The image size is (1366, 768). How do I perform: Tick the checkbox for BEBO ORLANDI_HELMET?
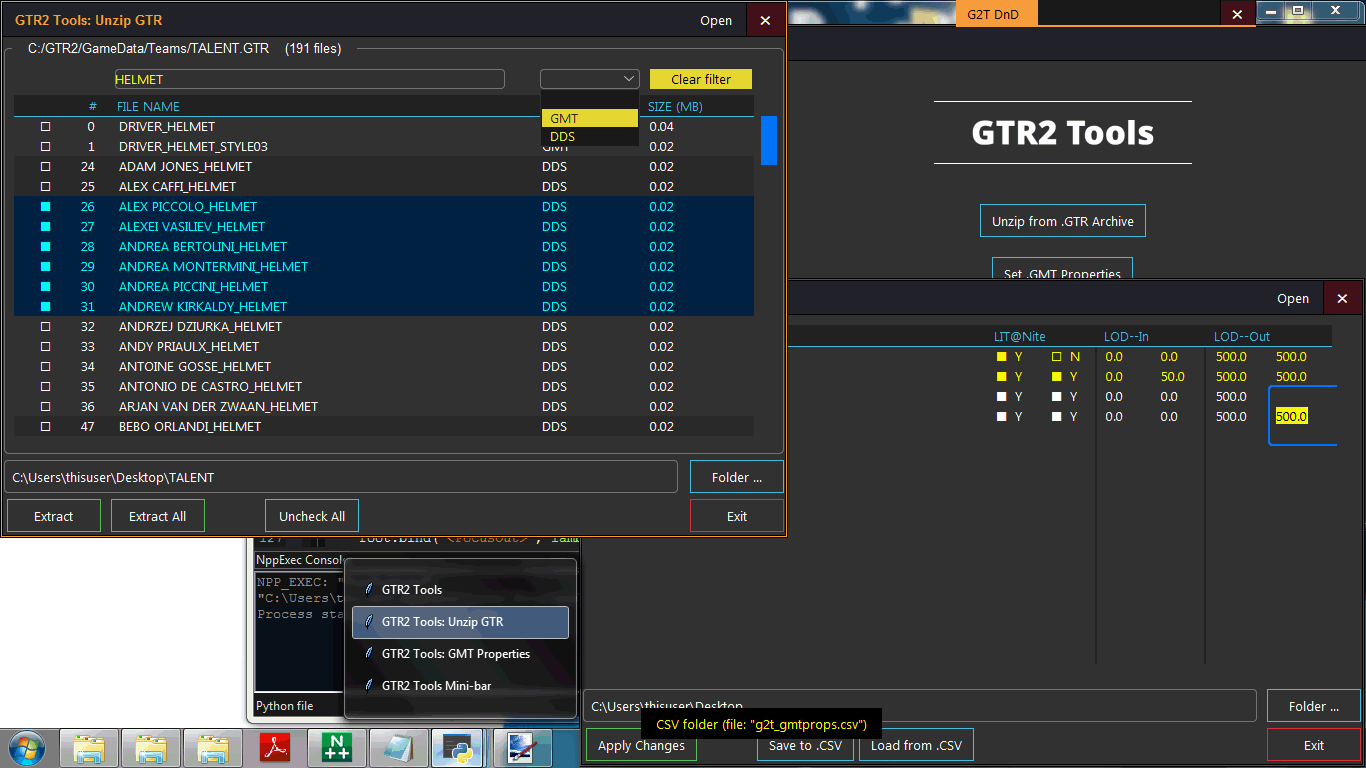45,427
